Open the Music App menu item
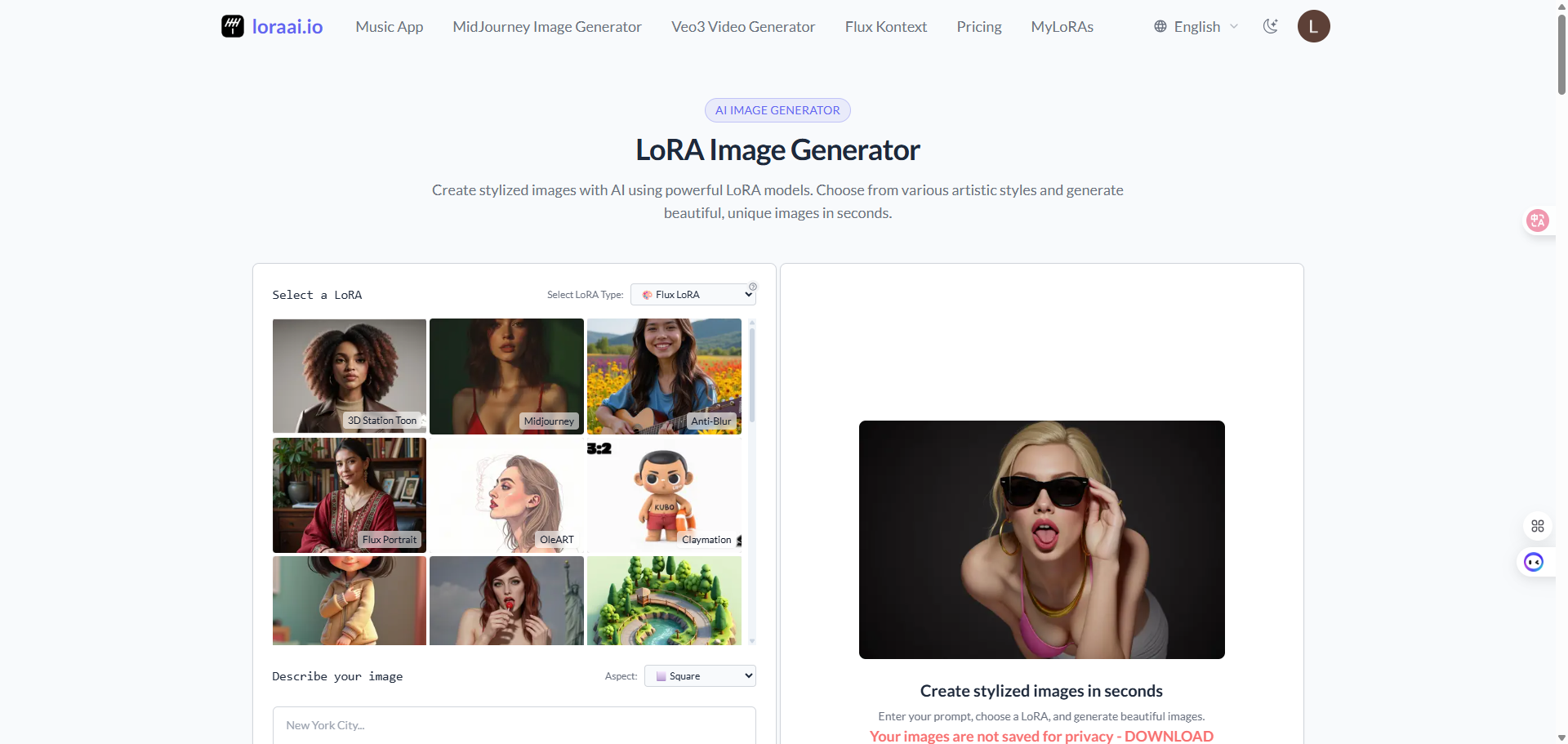This screenshot has width=1568, height=744. click(389, 26)
